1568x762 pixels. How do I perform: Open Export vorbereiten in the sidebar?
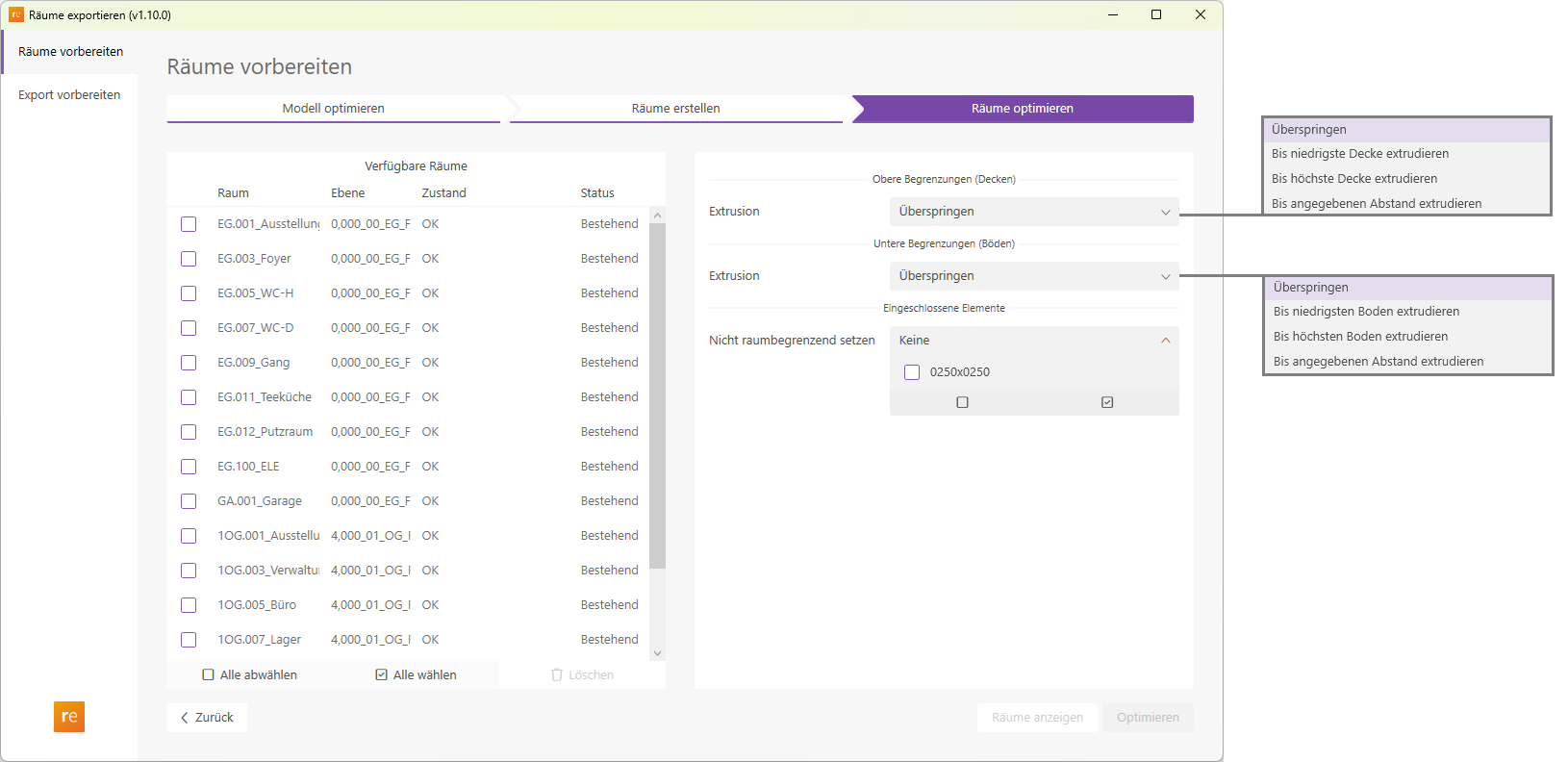(x=69, y=95)
